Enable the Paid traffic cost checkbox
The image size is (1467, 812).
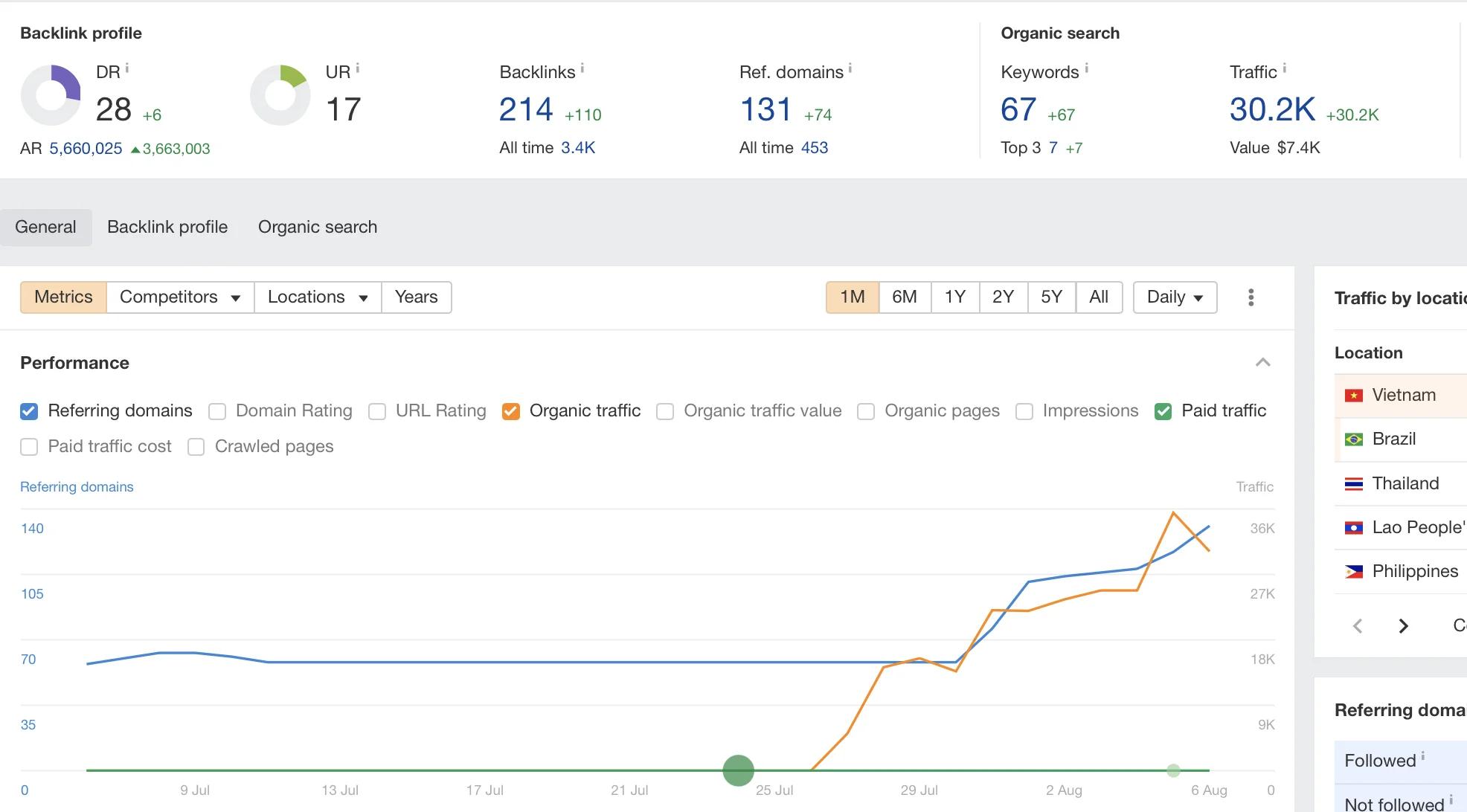[29, 447]
